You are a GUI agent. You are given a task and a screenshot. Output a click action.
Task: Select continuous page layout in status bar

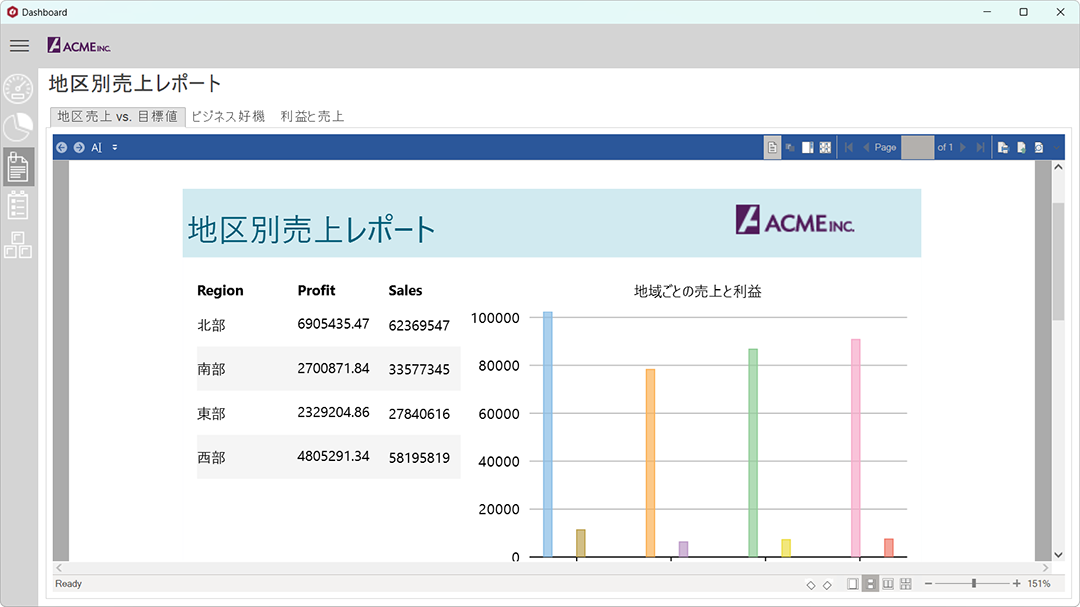tap(870, 584)
